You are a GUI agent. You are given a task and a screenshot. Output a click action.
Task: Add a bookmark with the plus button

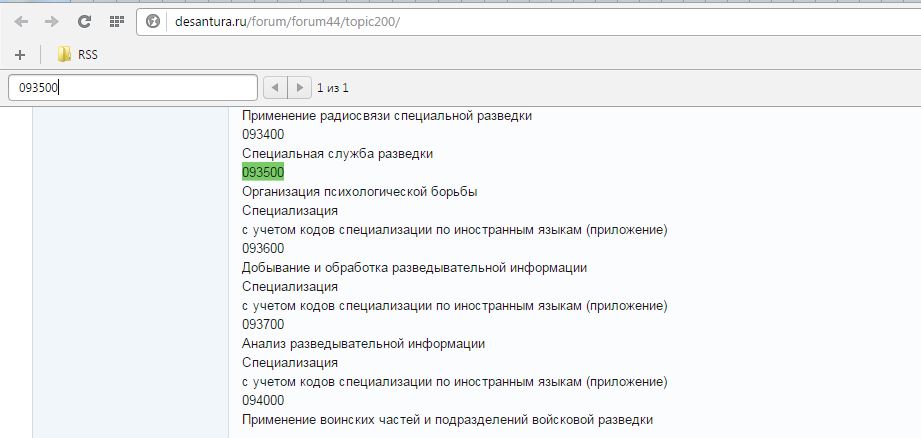[20, 54]
